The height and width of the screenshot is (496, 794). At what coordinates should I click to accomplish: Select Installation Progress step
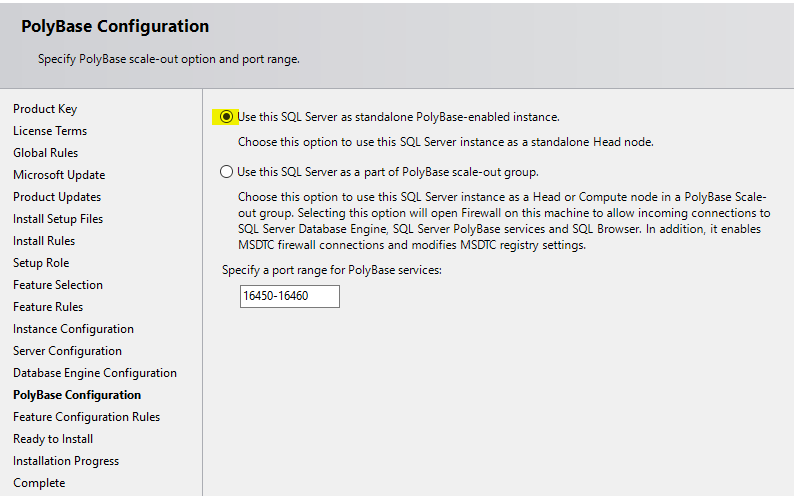[66, 461]
